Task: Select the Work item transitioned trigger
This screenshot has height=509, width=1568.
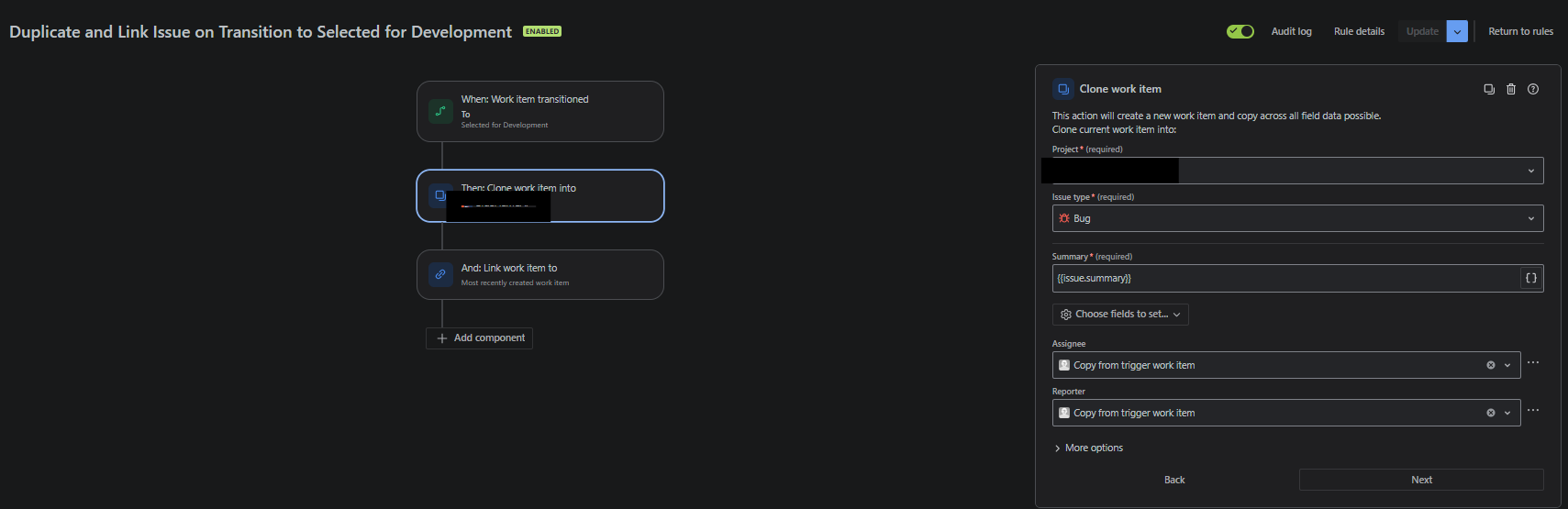Action: coord(540,111)
